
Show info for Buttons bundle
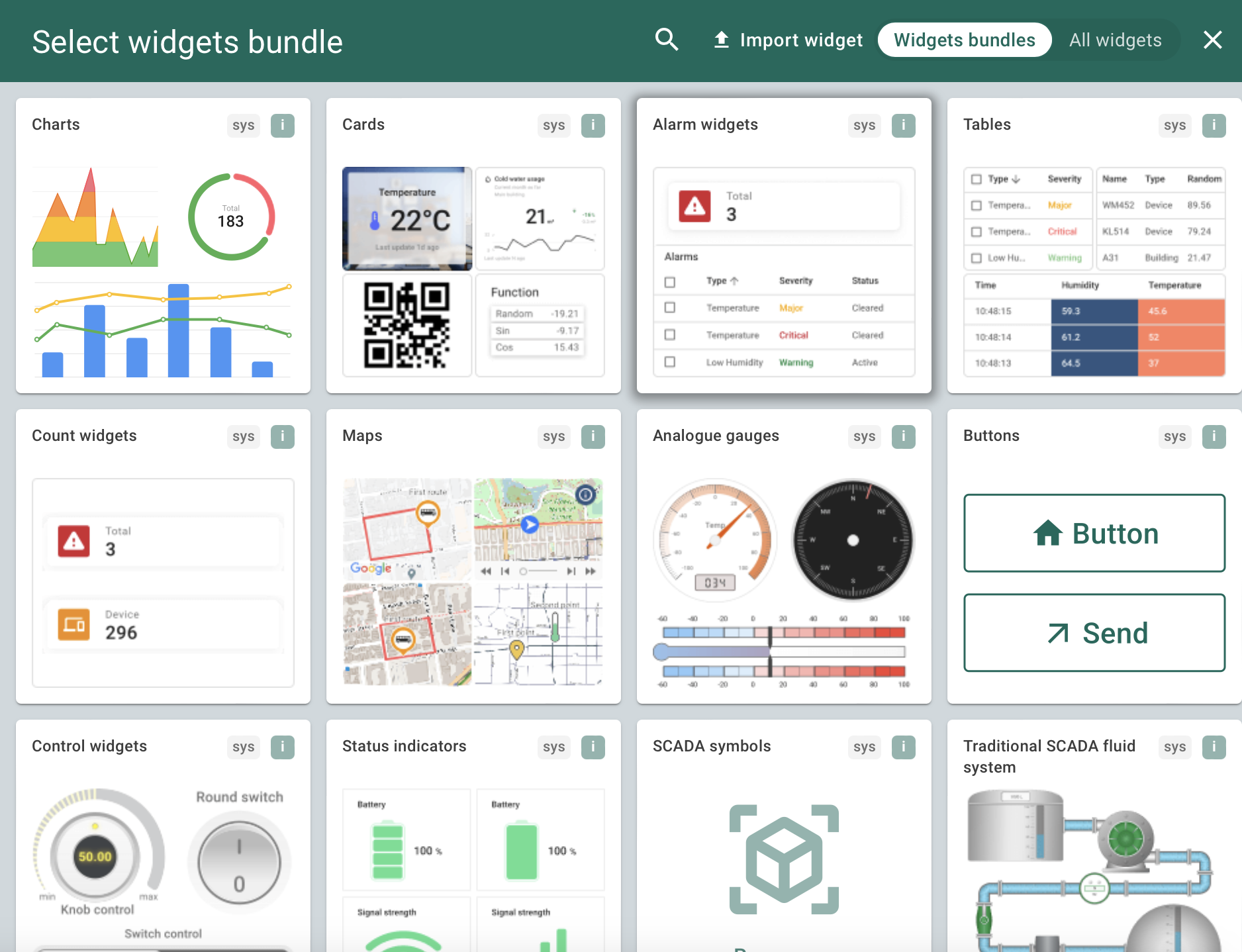(x=1214, y=436)
